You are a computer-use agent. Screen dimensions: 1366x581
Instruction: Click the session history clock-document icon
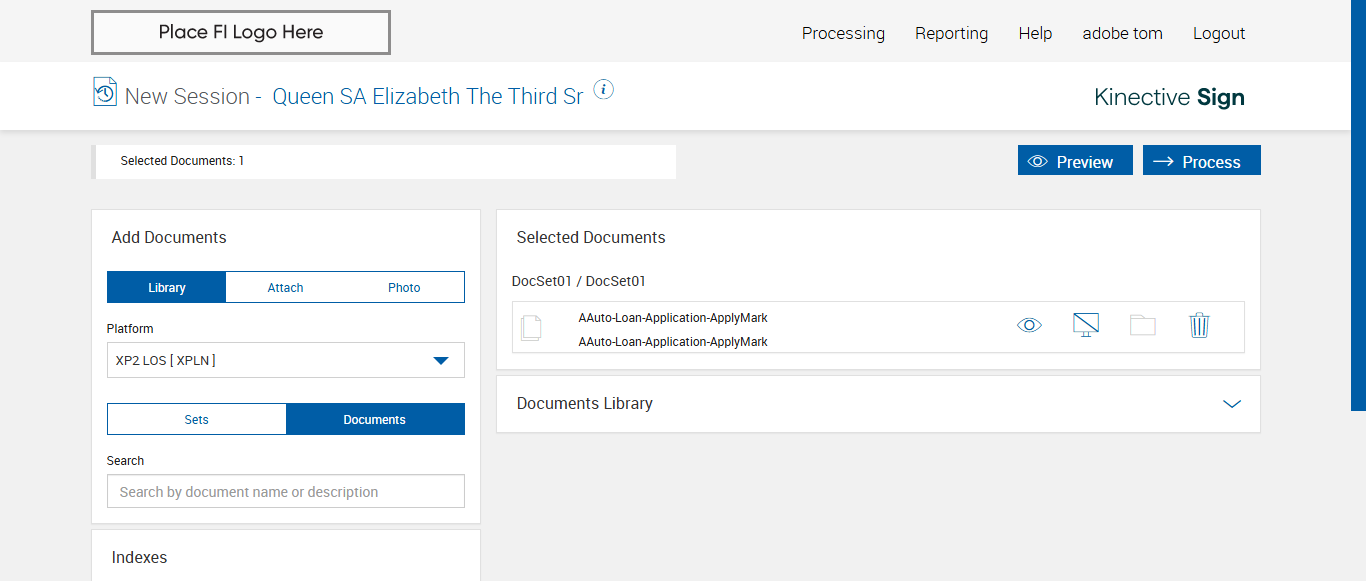[104, 92]
